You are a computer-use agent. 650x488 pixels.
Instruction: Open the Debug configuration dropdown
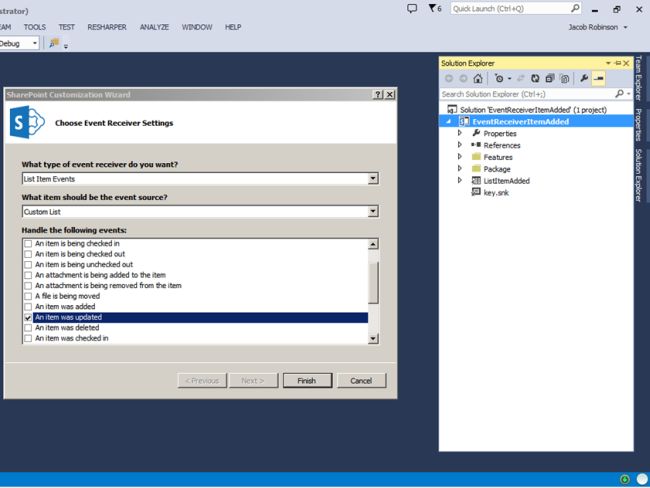pyautogui.click(x=35, y=43)
